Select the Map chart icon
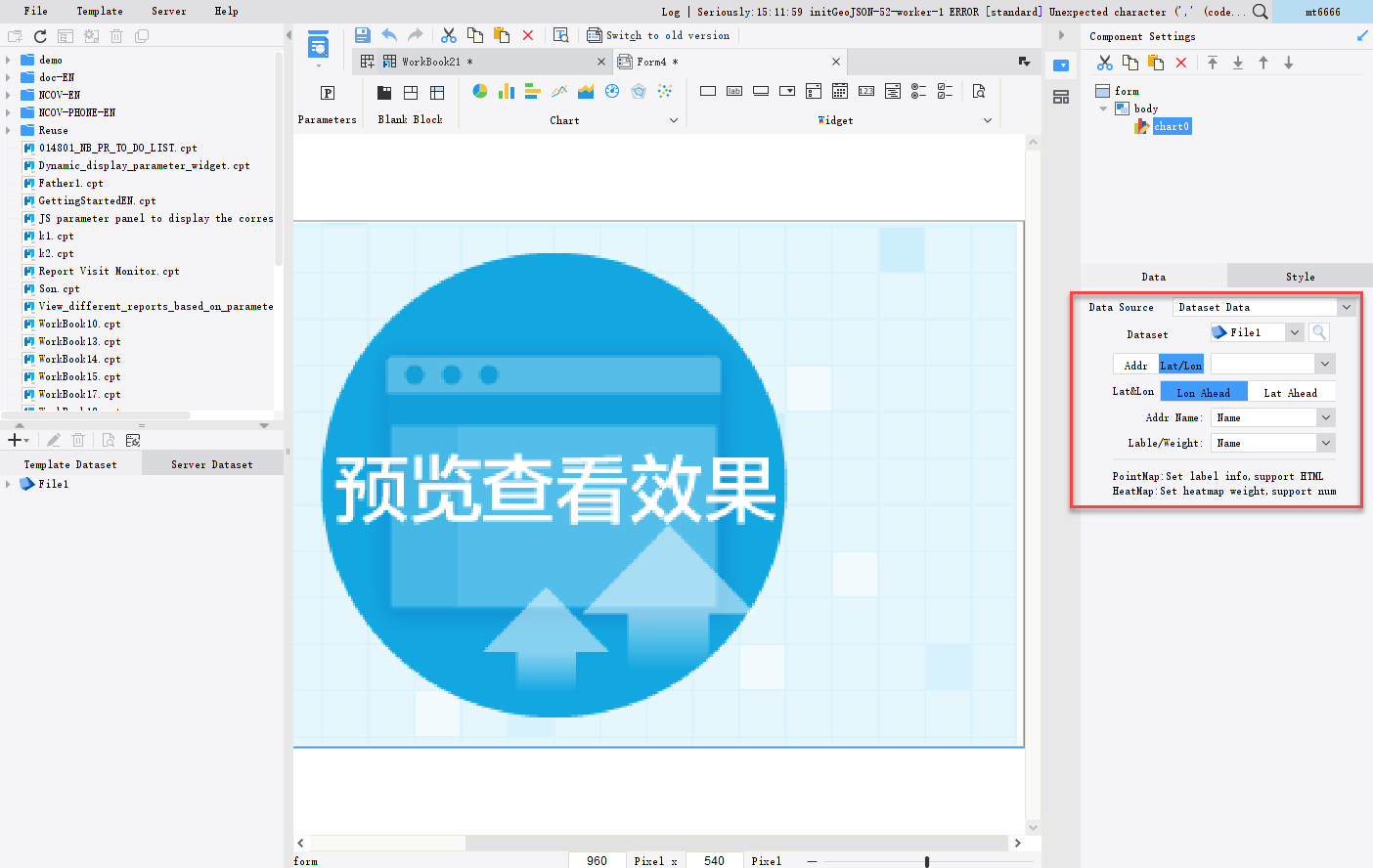 pyautogui.click(x=612, y=90)
